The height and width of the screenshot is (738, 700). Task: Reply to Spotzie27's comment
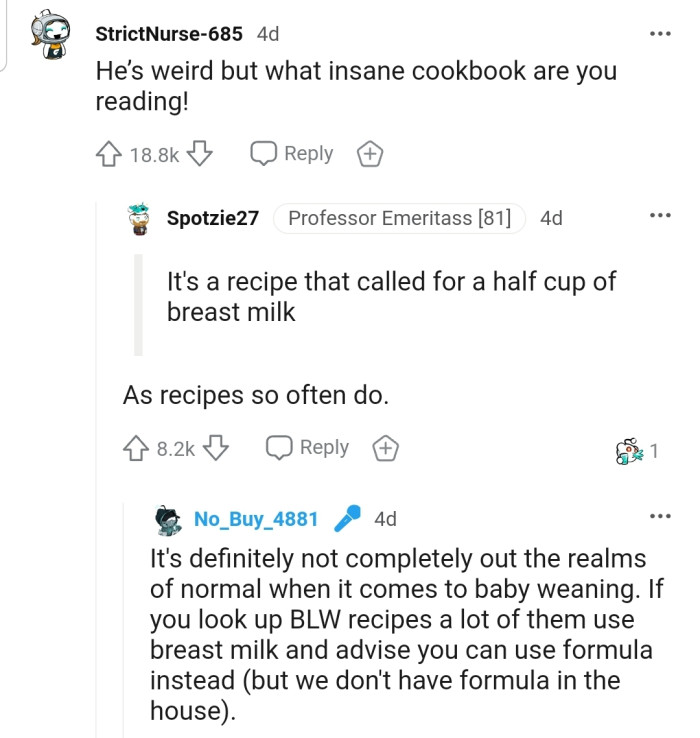pos(308,448)
